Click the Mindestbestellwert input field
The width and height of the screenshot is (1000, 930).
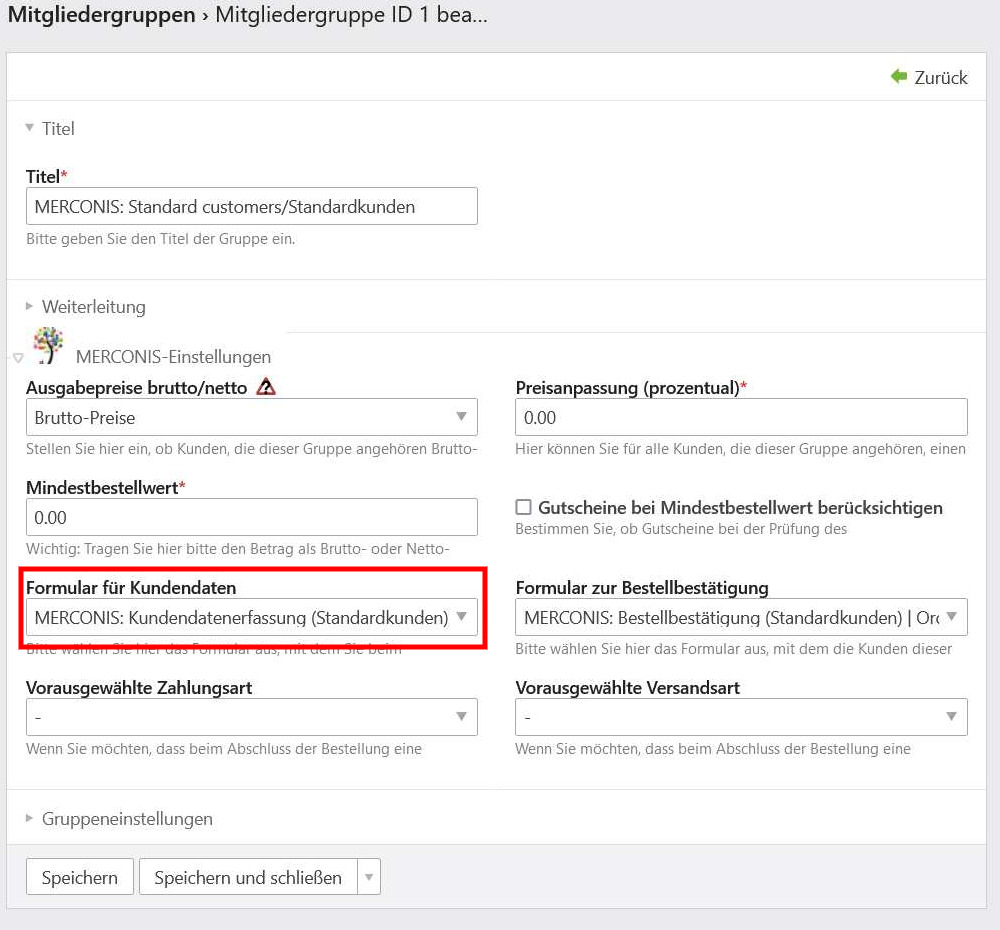pyautogui.click(x=251, y=517)
